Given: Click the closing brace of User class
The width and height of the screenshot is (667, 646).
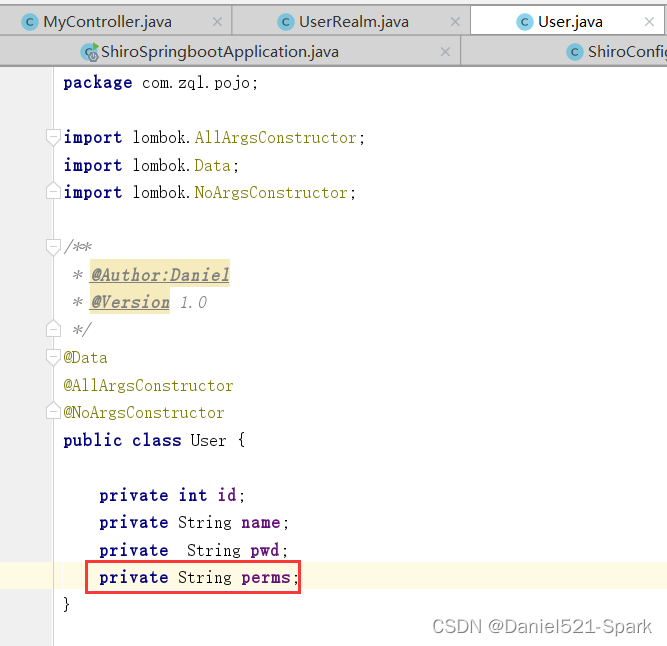Looking at the screenshot, I should (x=66, y=604).
